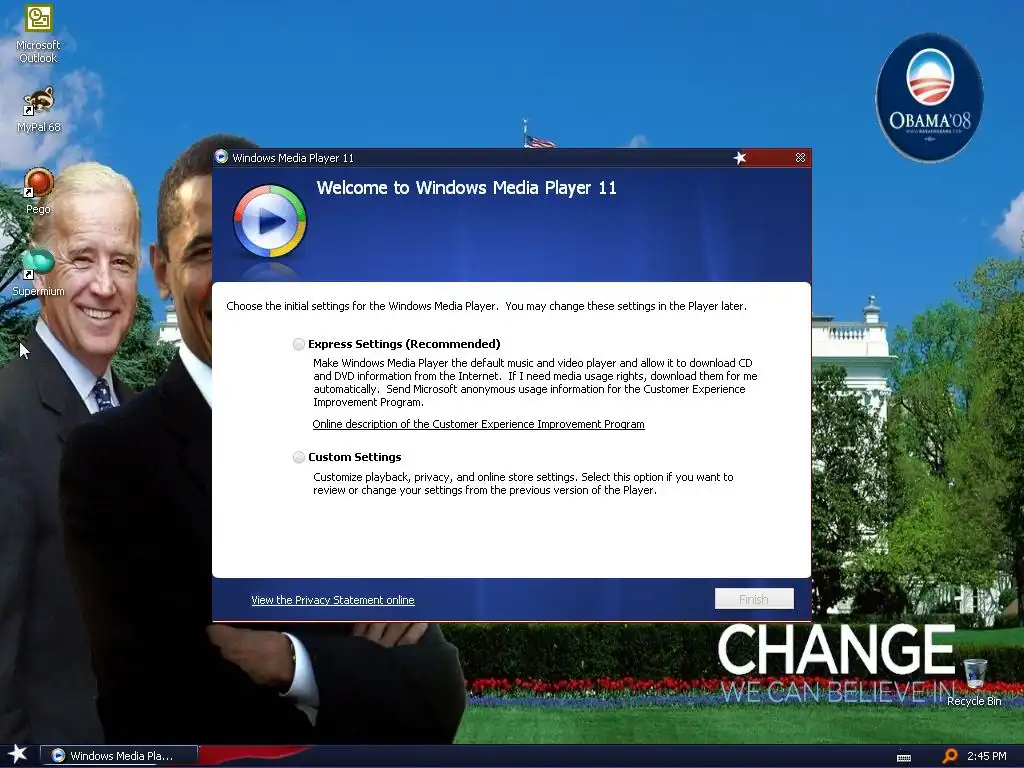This screenshot has height=768, width=1024.
Task: Click the Windows Media Player 11 title text
Action: tap(293, 158)
